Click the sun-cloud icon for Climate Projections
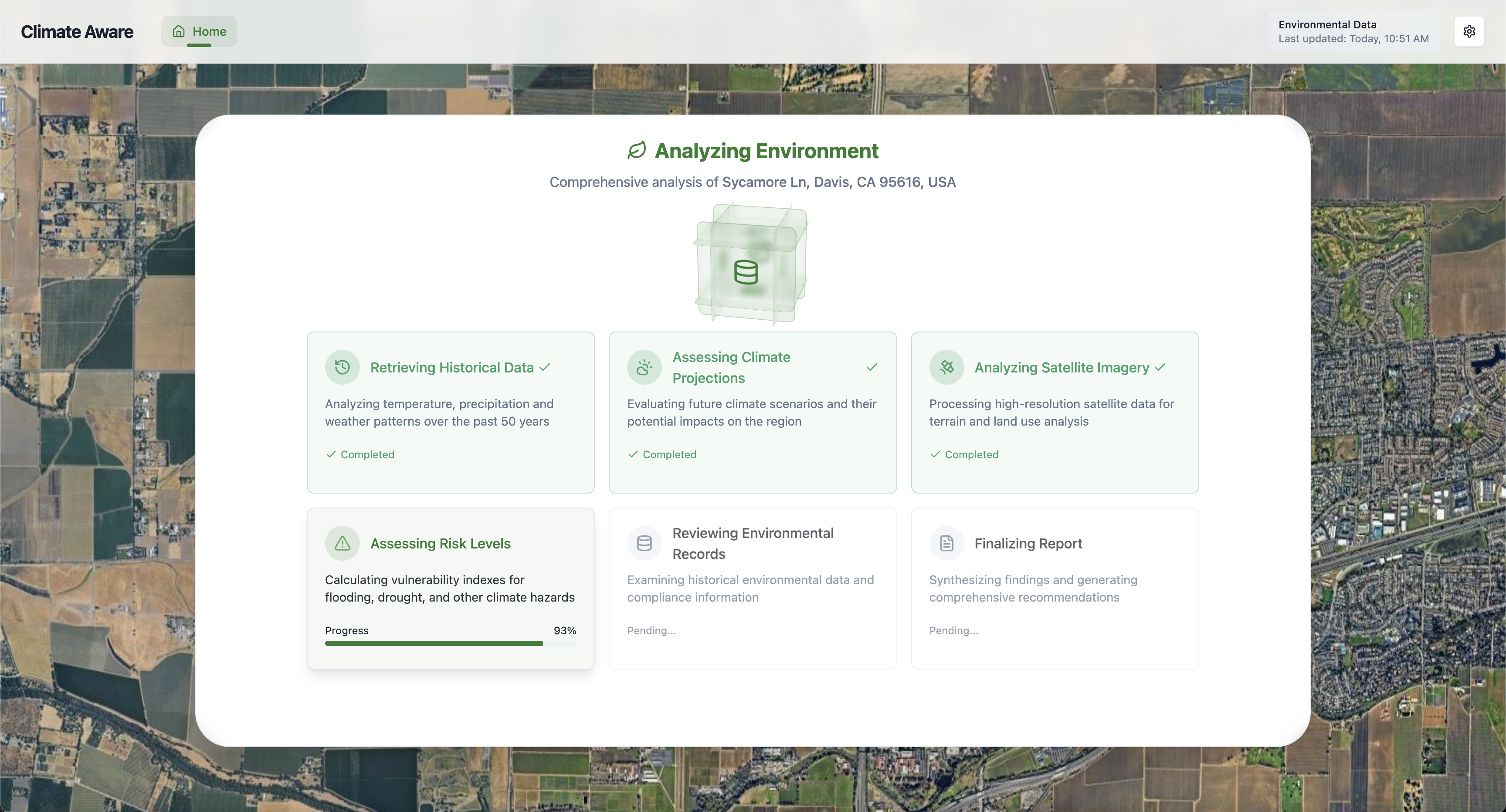Image resolution: width=1506 pixels, height=812 pixels. [x=644, y=367]
